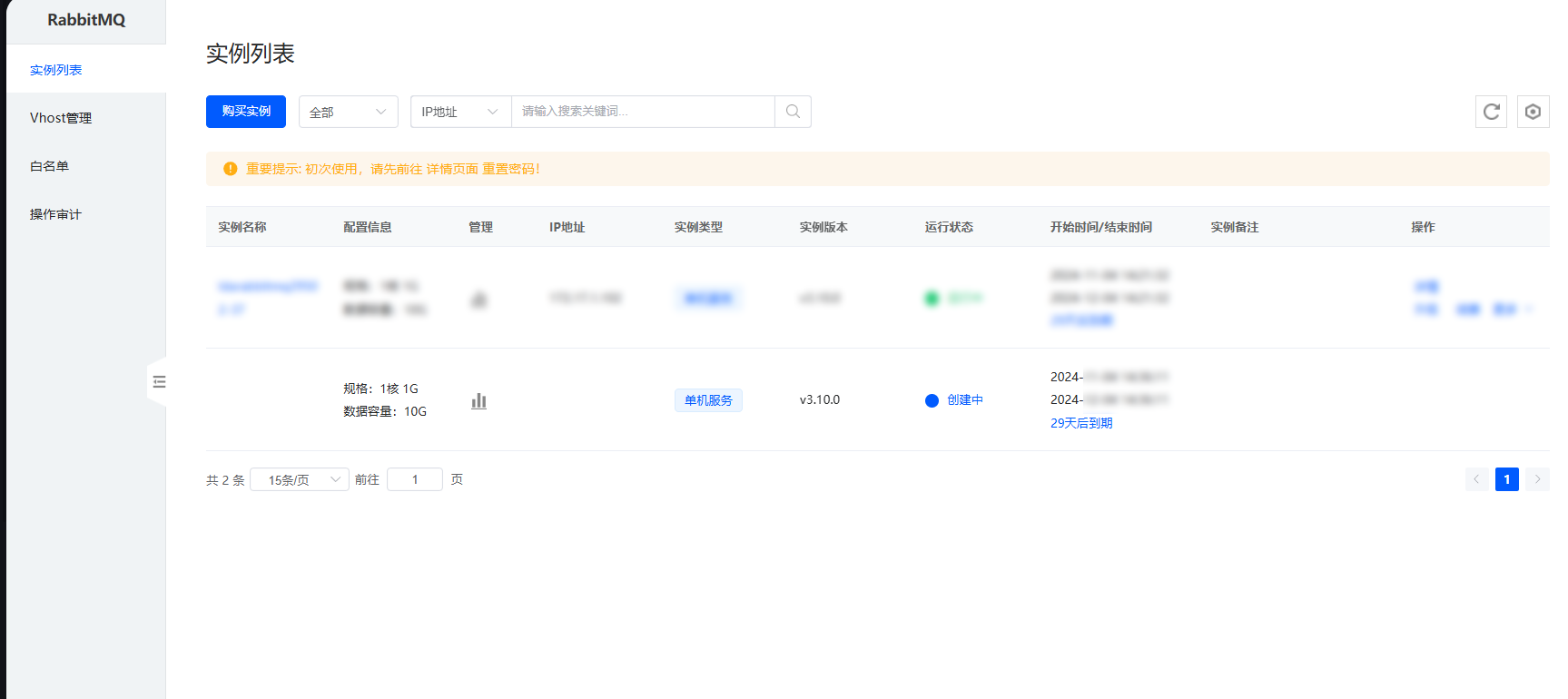This screenshot has width=1568, height=699.
Task: Click the 29天后到期 link
Action: pyautogui.click(x=1081, y=423)
